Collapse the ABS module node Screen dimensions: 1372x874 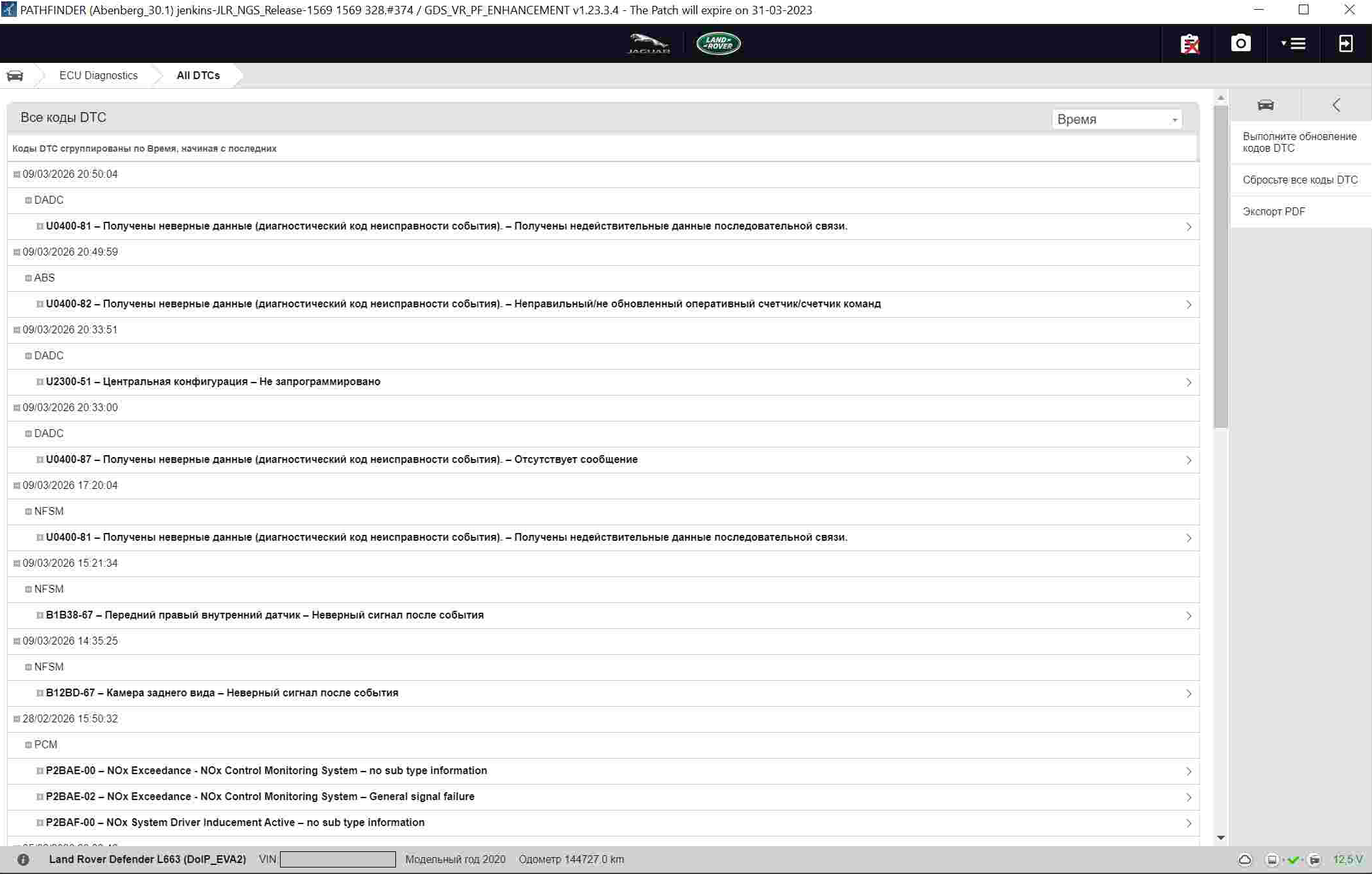tap(29, 278)
